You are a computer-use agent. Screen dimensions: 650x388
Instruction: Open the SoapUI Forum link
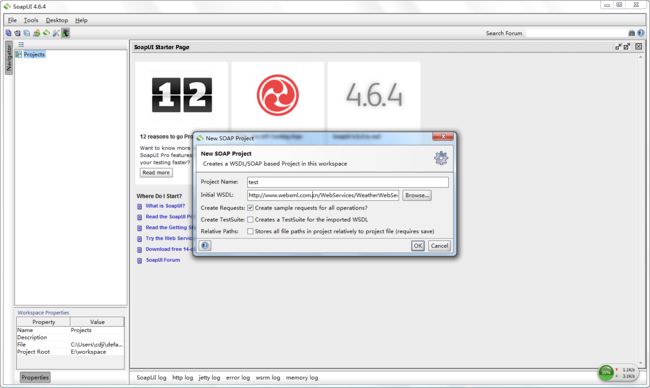click(163, 260)
